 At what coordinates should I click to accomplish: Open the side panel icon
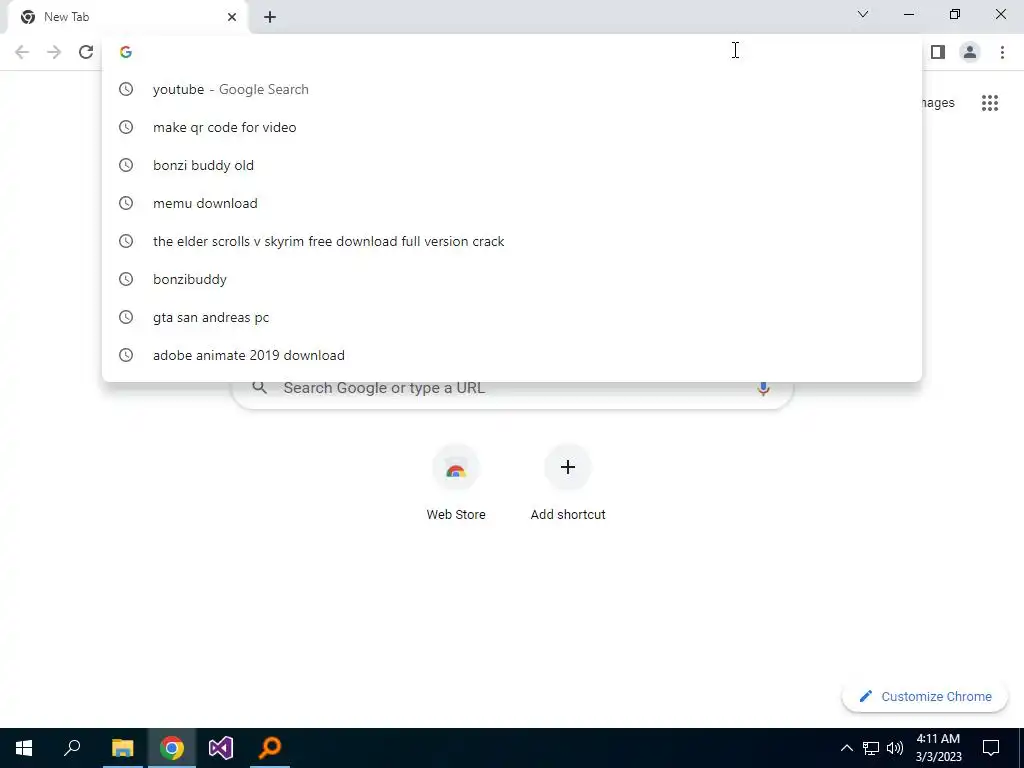tap(938, 52)
